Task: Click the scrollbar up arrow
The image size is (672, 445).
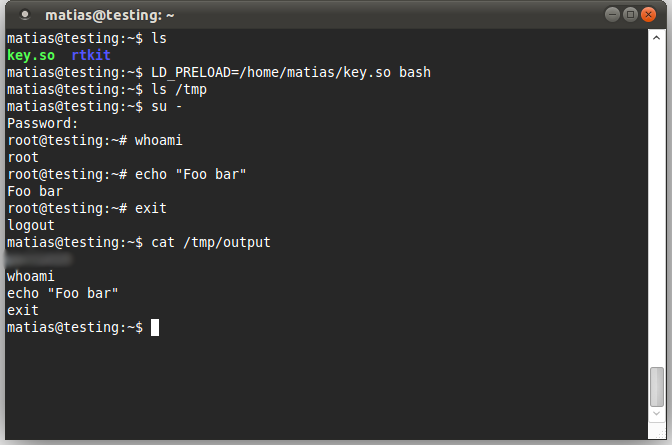Action: pos(657,37)
